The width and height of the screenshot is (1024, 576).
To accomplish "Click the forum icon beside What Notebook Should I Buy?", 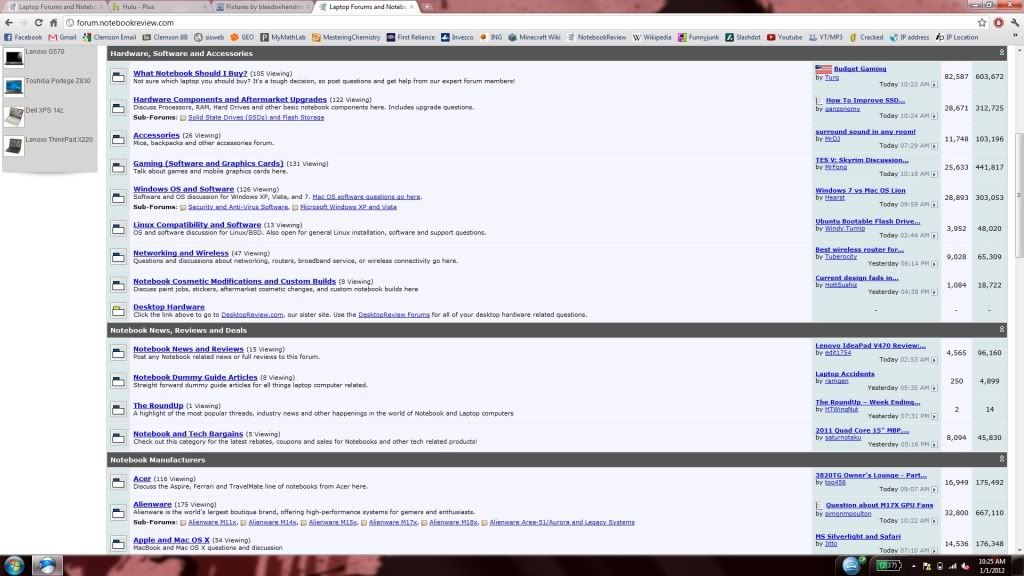I will point(118,77).
